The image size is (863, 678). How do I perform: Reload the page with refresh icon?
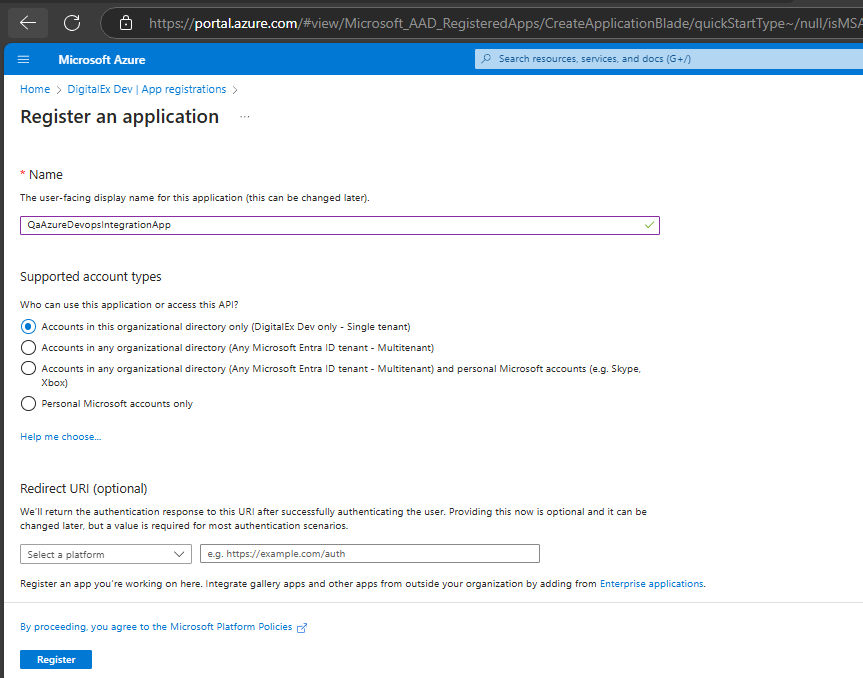(x=72, y=22)
